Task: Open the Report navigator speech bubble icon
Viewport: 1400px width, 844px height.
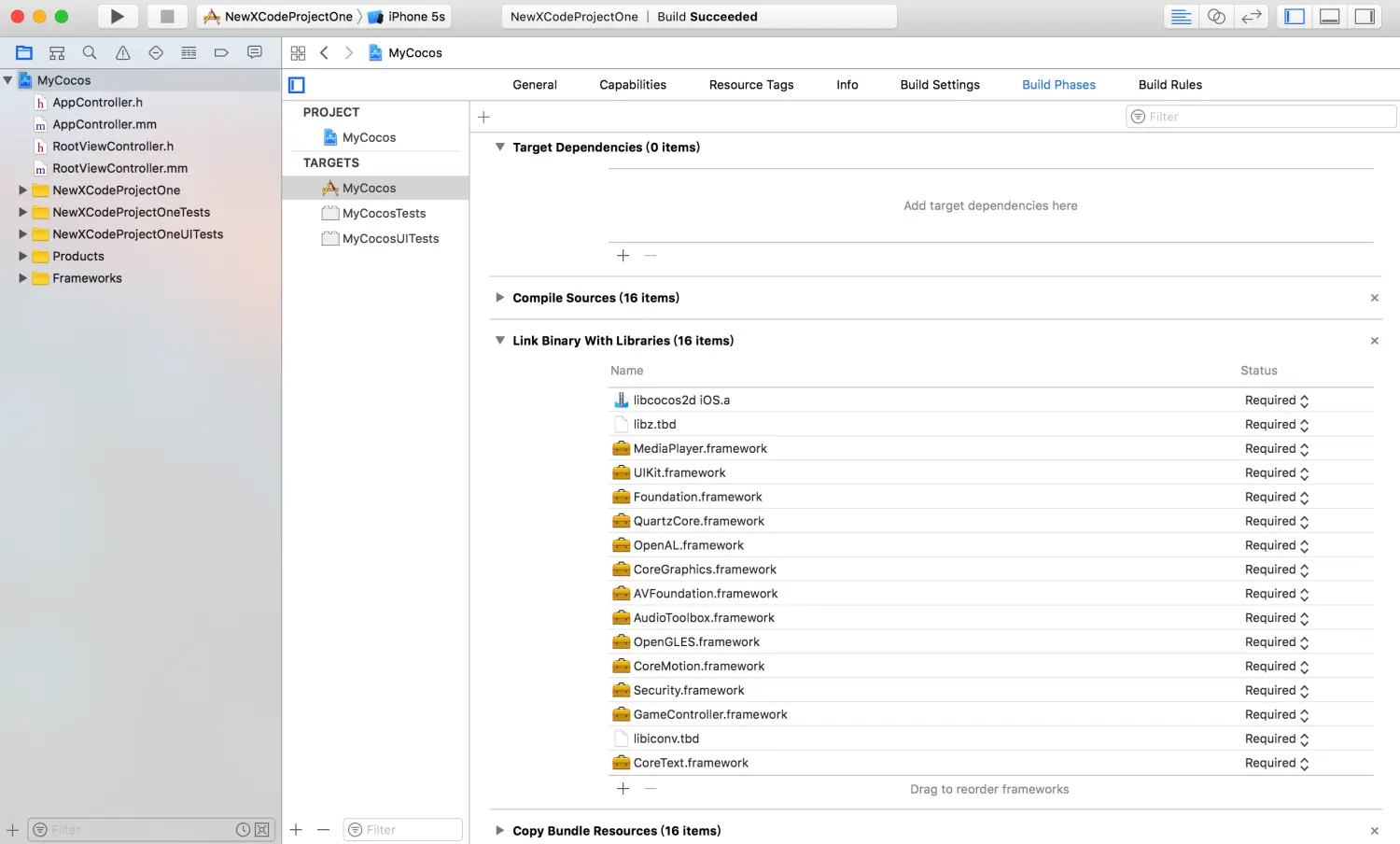Action: point(254,53)
